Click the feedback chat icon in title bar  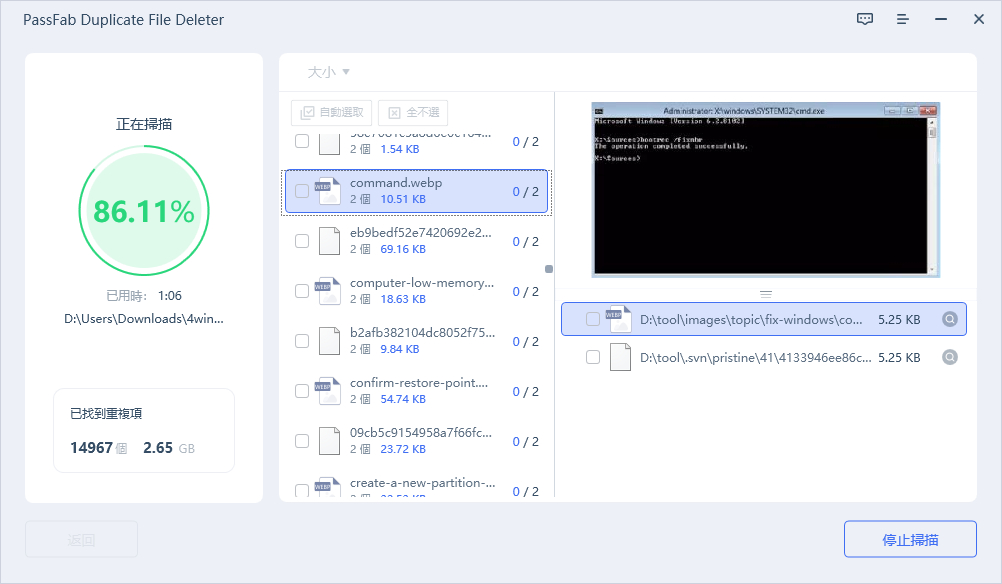[x=865, y=19]
